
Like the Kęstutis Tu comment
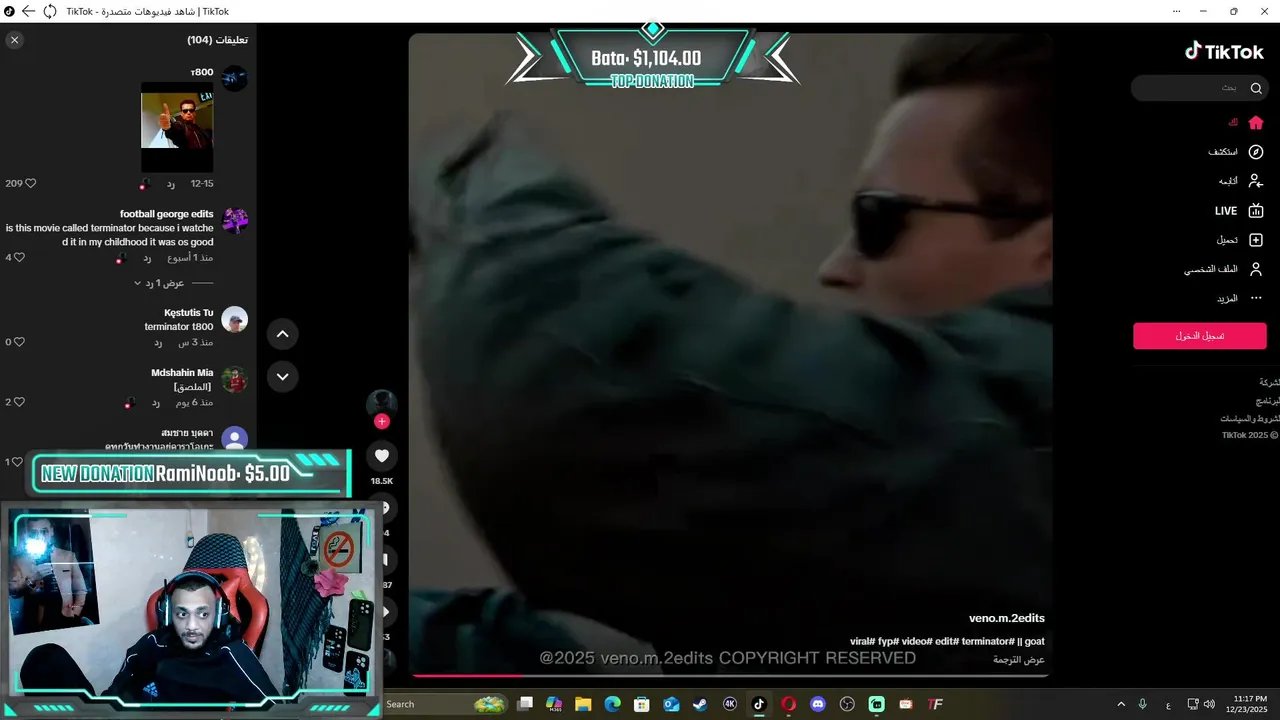tap(19, 342)
